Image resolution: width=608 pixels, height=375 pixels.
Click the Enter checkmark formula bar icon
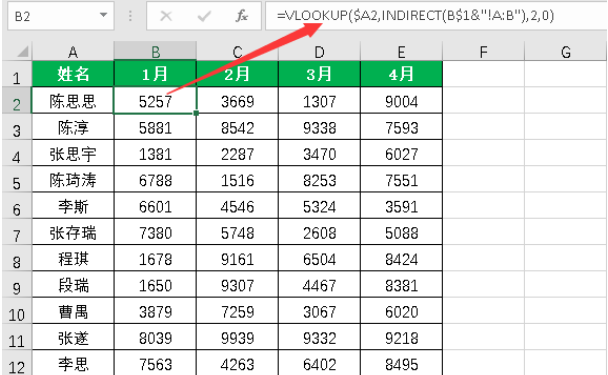coord(204,16)
